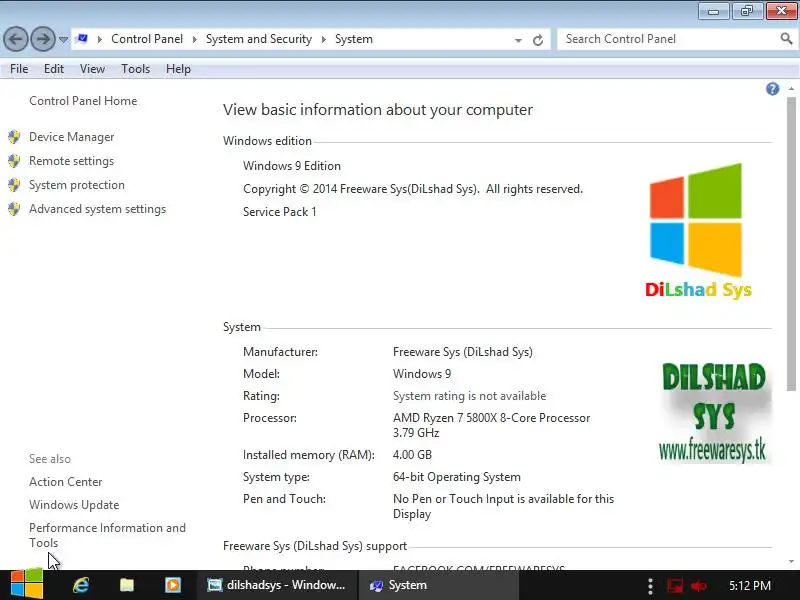The image size is (800, 600).
Task: Open Action Center link
Action: point(65,482)
